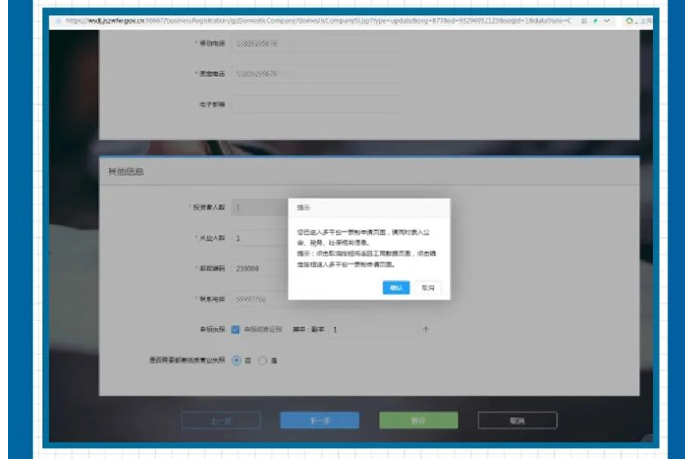Click the 移动电话 input field
This screenshot has height=459, width=693.
317,43
